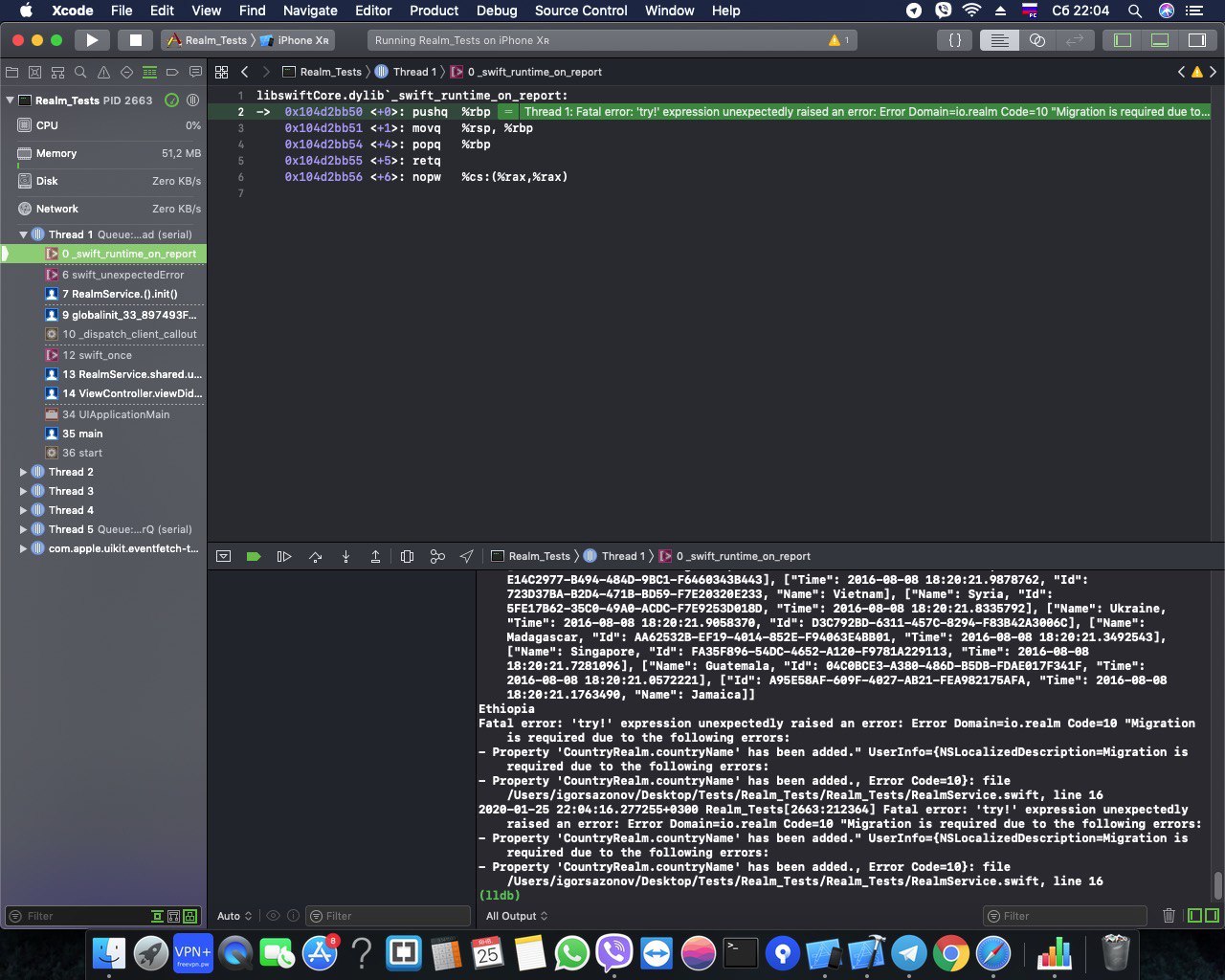This screenshot has width=1225, height=980.
Task: Open the Symbol navigator
Action: [58, 72]
